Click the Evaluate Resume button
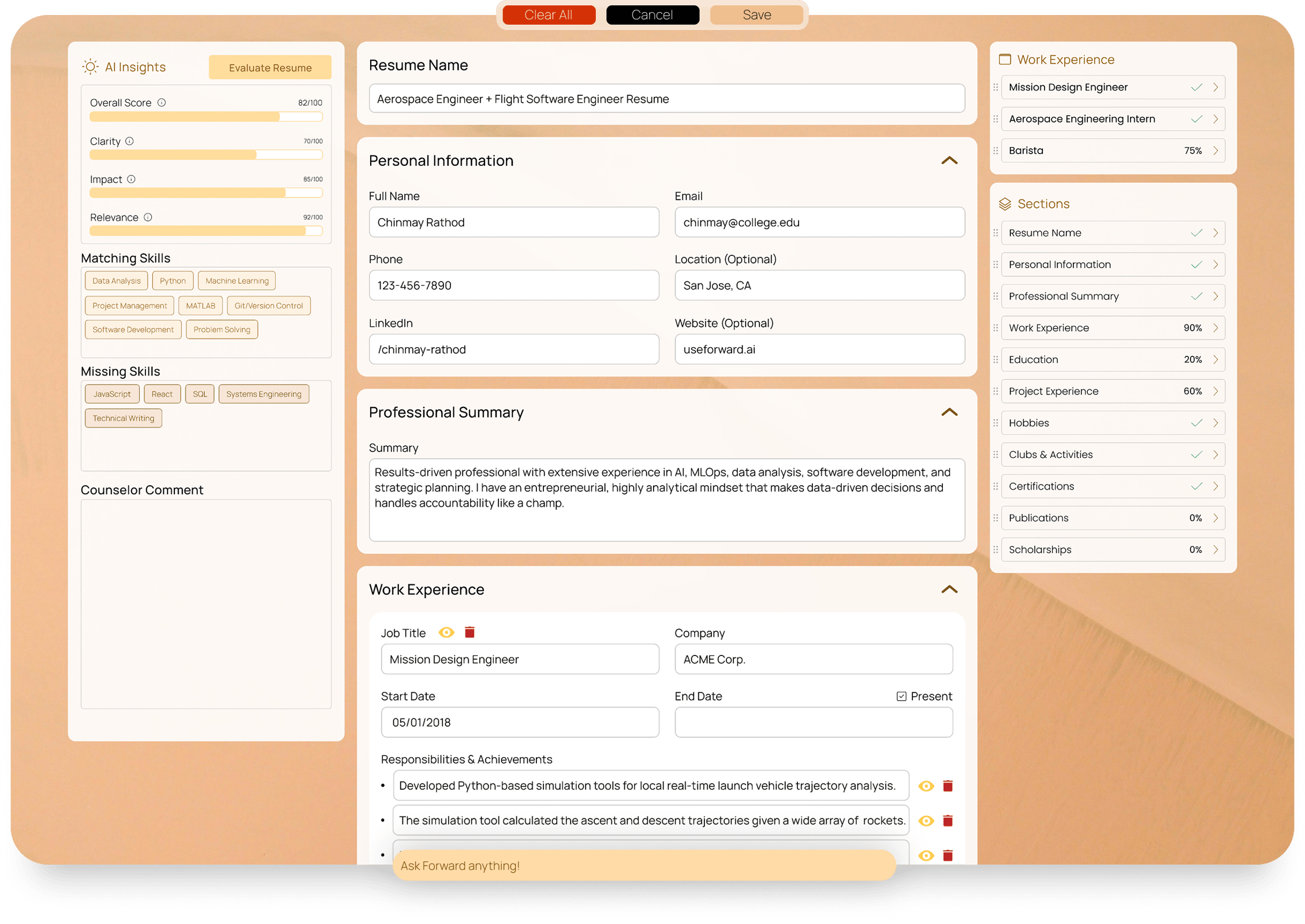The height and width of the screenshot is (924, 1305). tap(270, 68)
